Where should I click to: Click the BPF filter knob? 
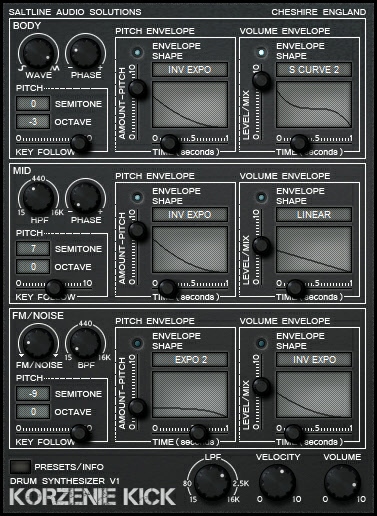(86, 343)
